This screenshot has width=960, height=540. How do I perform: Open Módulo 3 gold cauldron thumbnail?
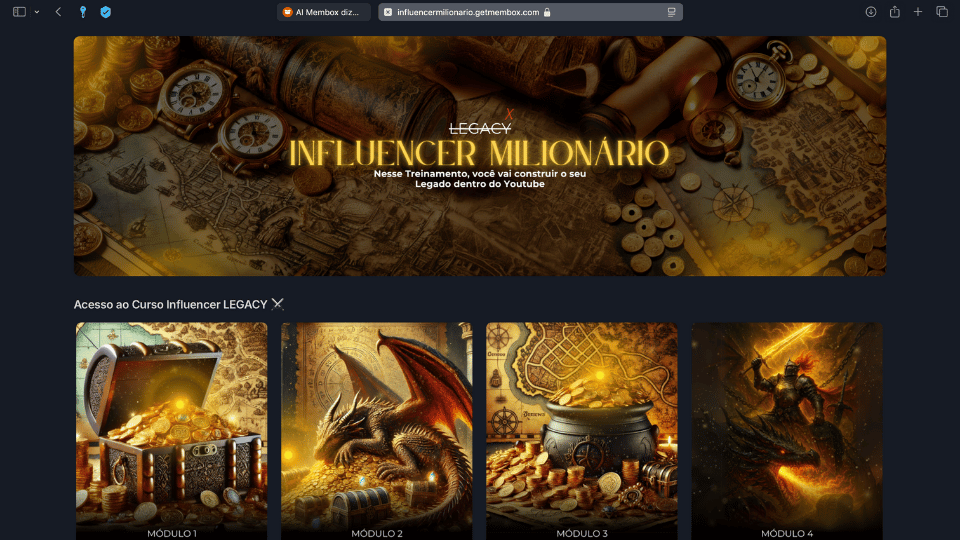point(582,431)
